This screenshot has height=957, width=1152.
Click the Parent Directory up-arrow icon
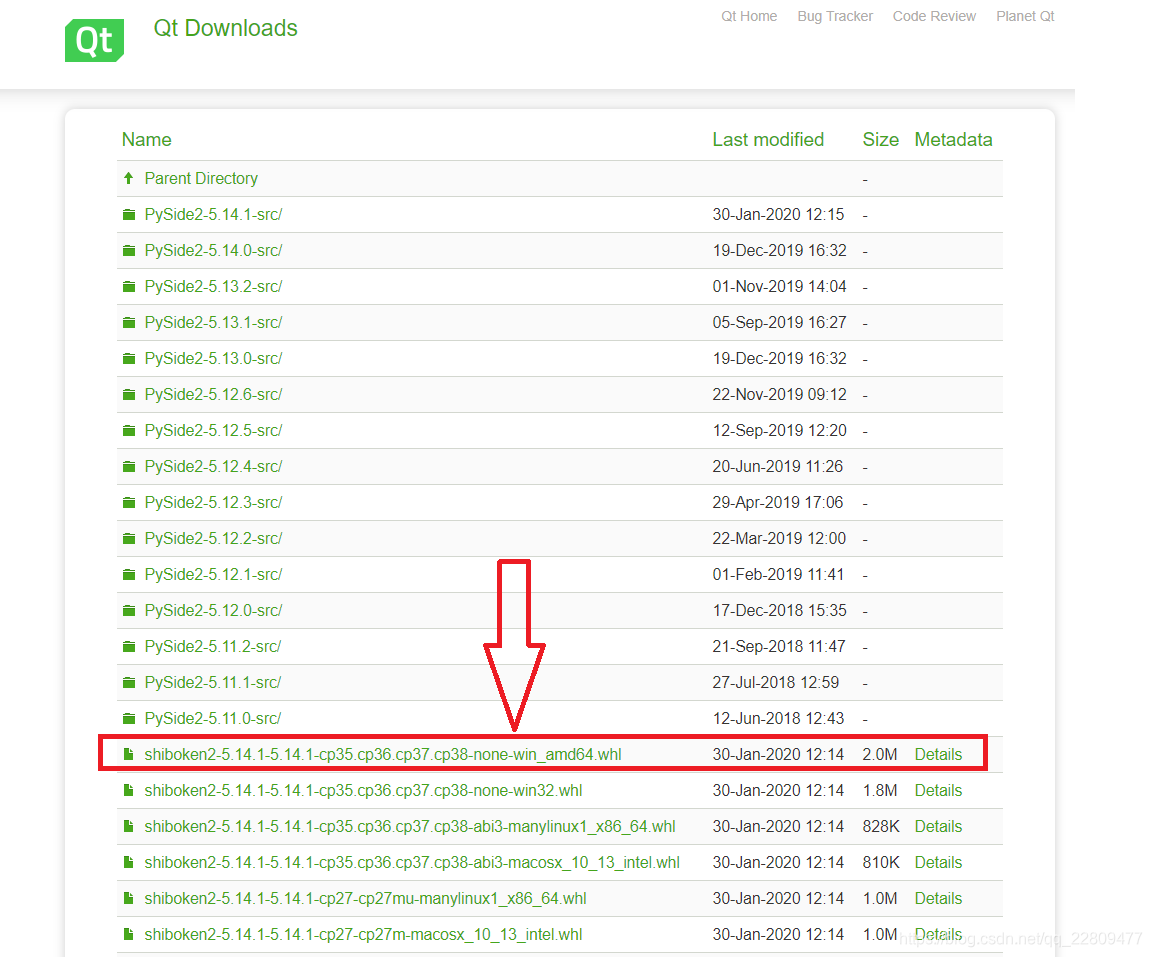click(129, 178)
